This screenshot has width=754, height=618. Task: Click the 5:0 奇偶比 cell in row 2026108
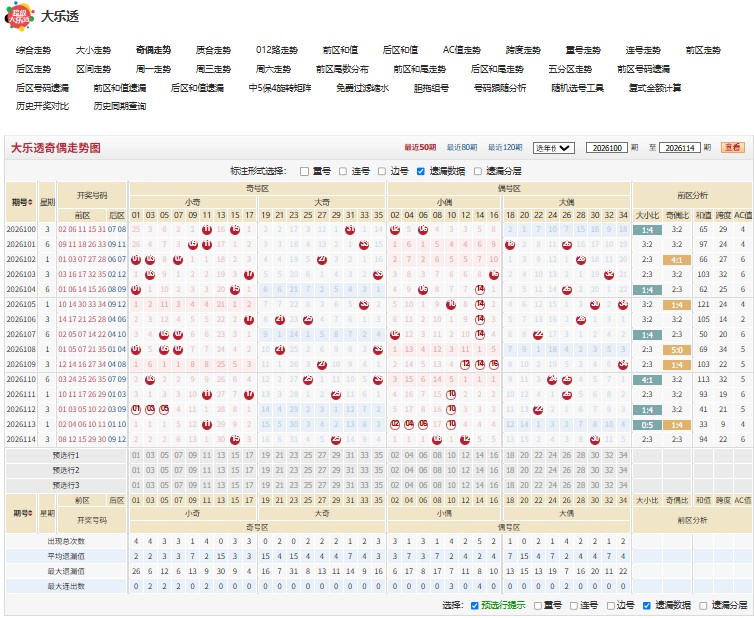pos(677,350)
